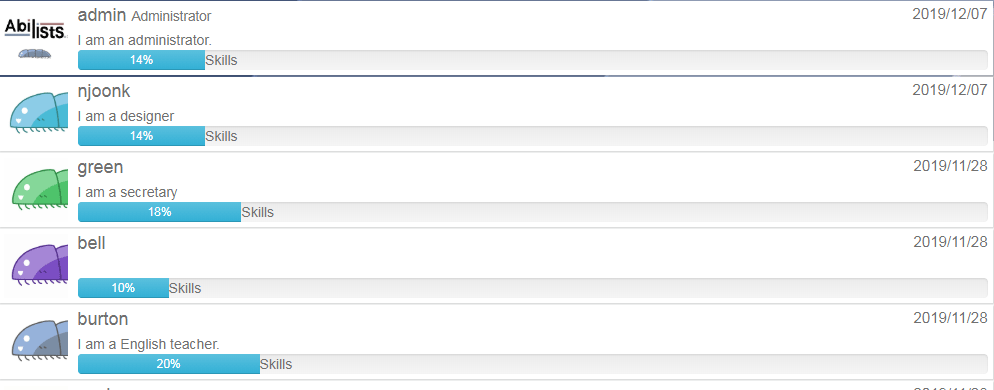Open the burton username
This screenshot has height=390, width=994.
click(103, 318)
